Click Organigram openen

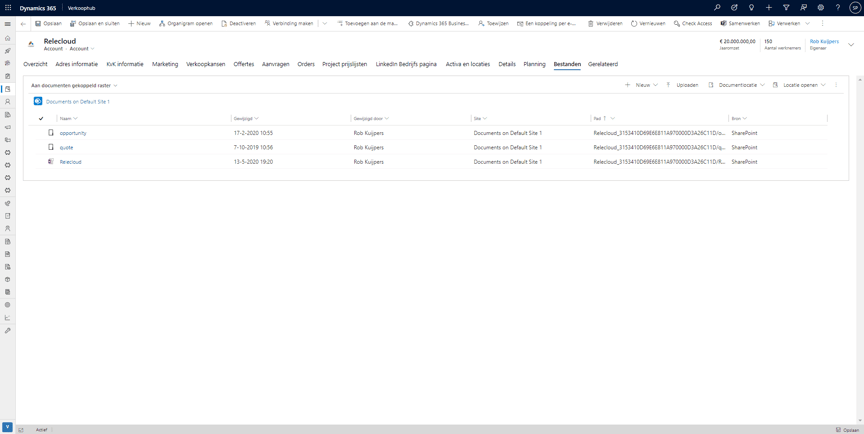[x=186, y=24]
